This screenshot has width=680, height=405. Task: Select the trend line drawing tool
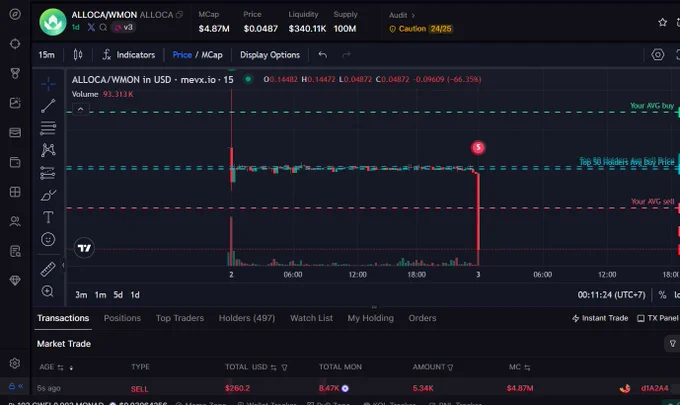[x=48, y=106]
